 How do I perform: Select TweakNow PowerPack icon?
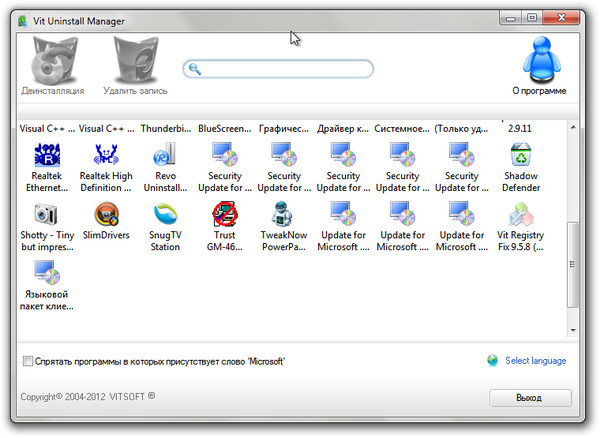[x=282, y=213]
